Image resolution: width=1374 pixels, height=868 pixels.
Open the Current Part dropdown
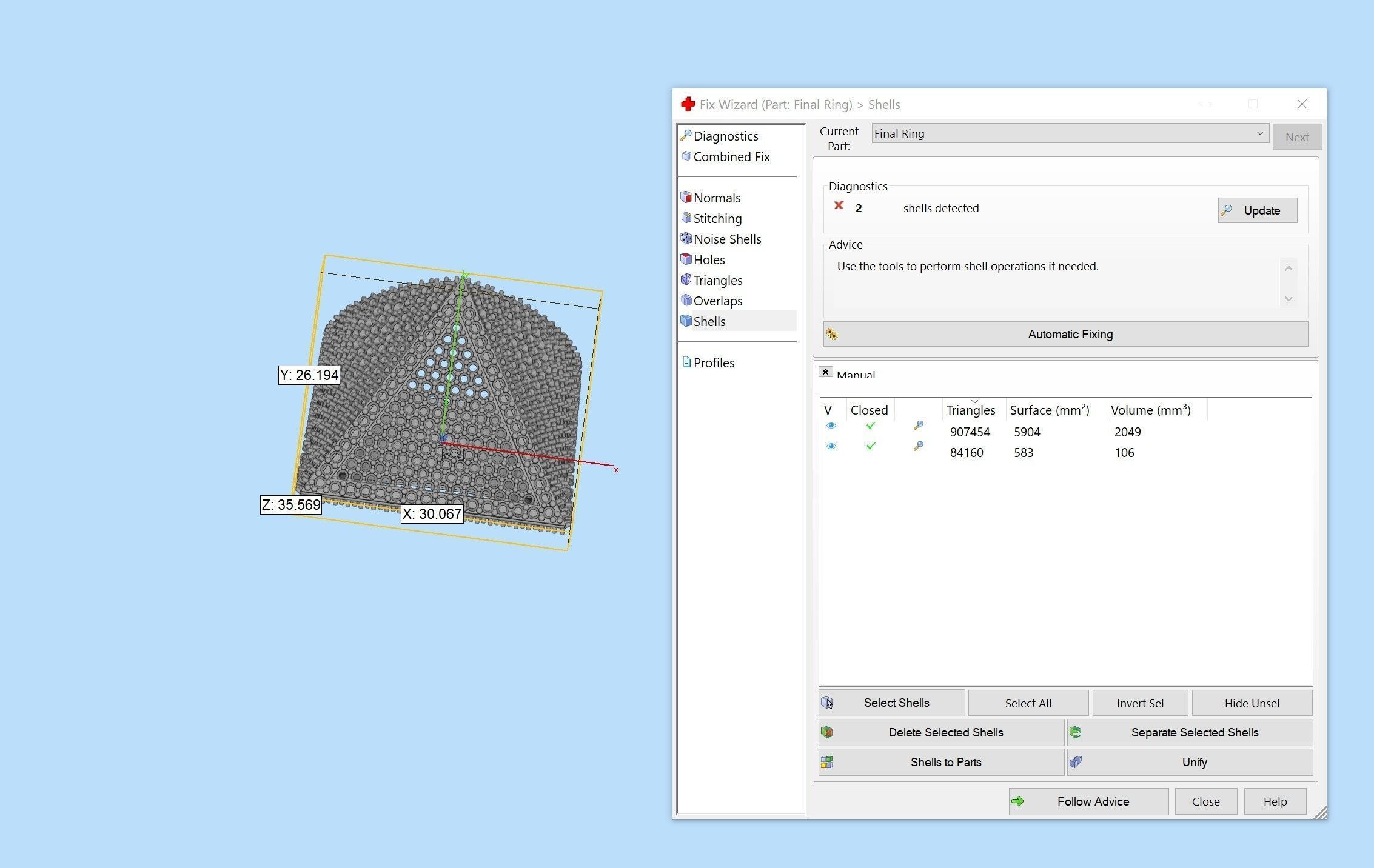1259,133
